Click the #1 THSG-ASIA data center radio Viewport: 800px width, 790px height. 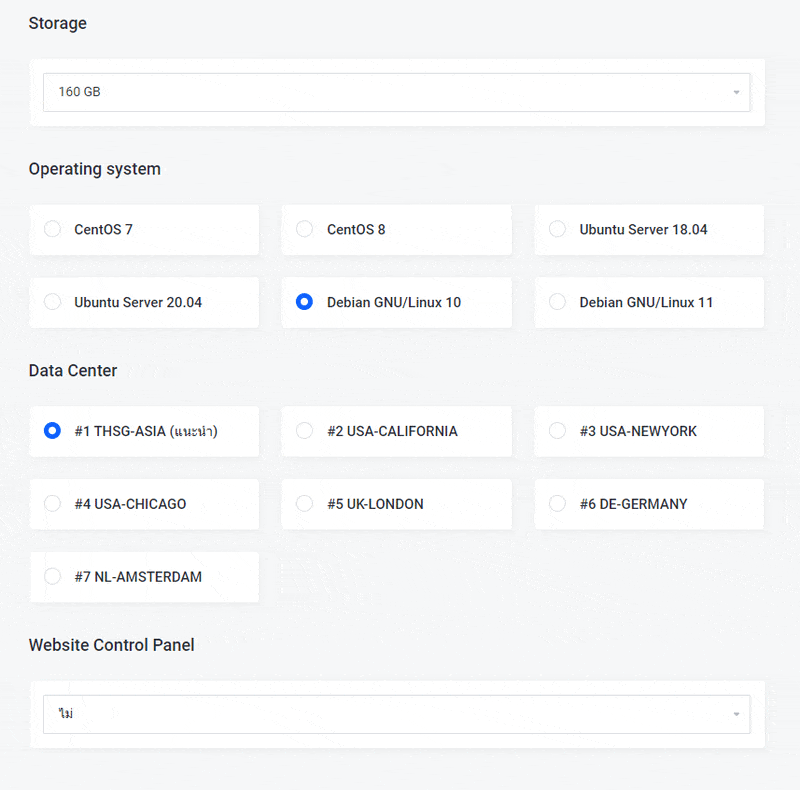click(x=52, y=431)
